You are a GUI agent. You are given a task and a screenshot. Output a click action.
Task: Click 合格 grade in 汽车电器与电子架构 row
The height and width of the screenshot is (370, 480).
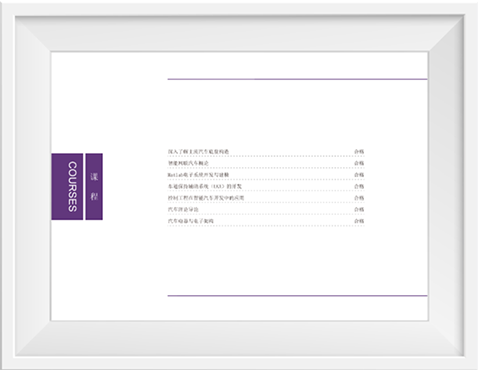coord(359,221)
